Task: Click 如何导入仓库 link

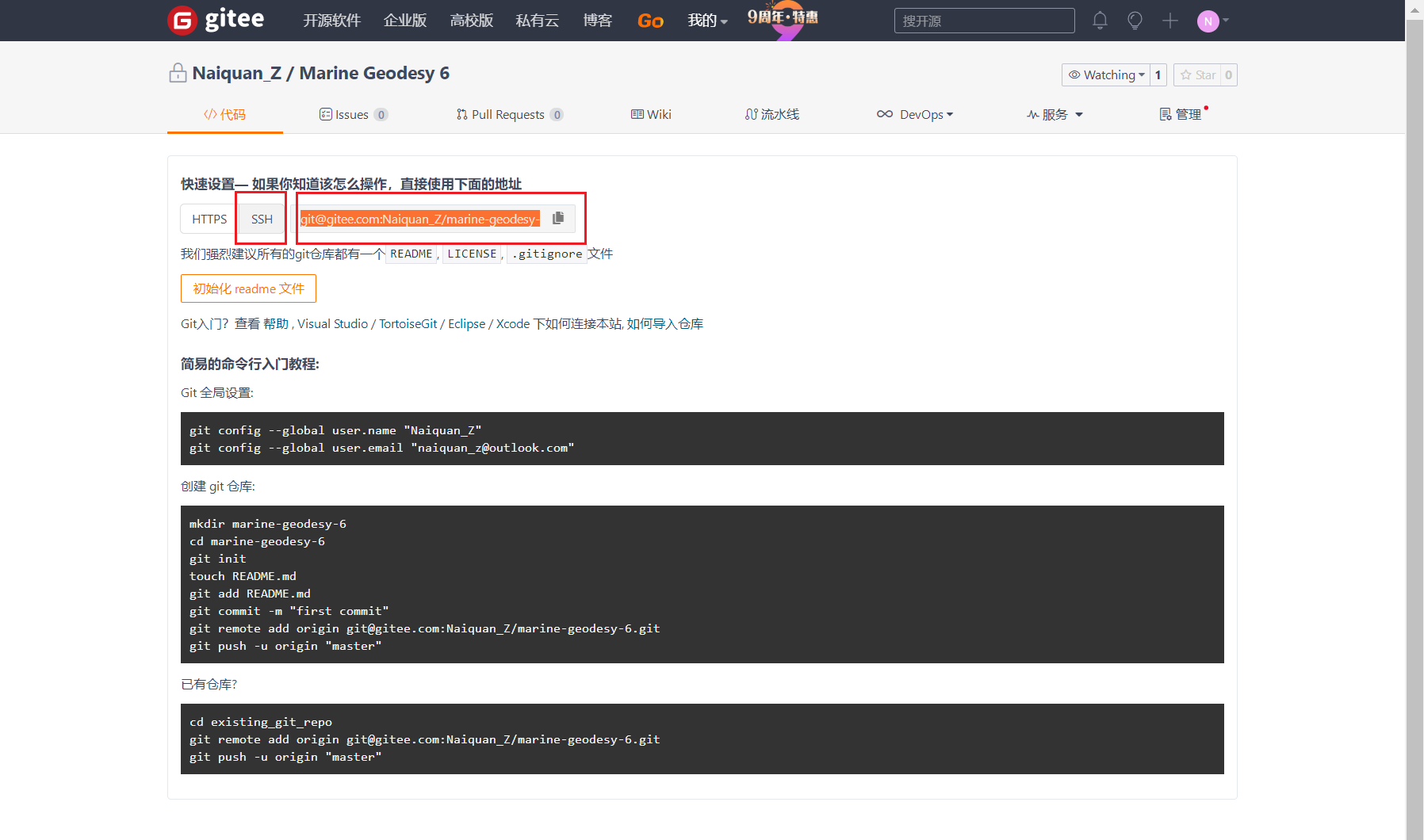Action: coord(665,323)
